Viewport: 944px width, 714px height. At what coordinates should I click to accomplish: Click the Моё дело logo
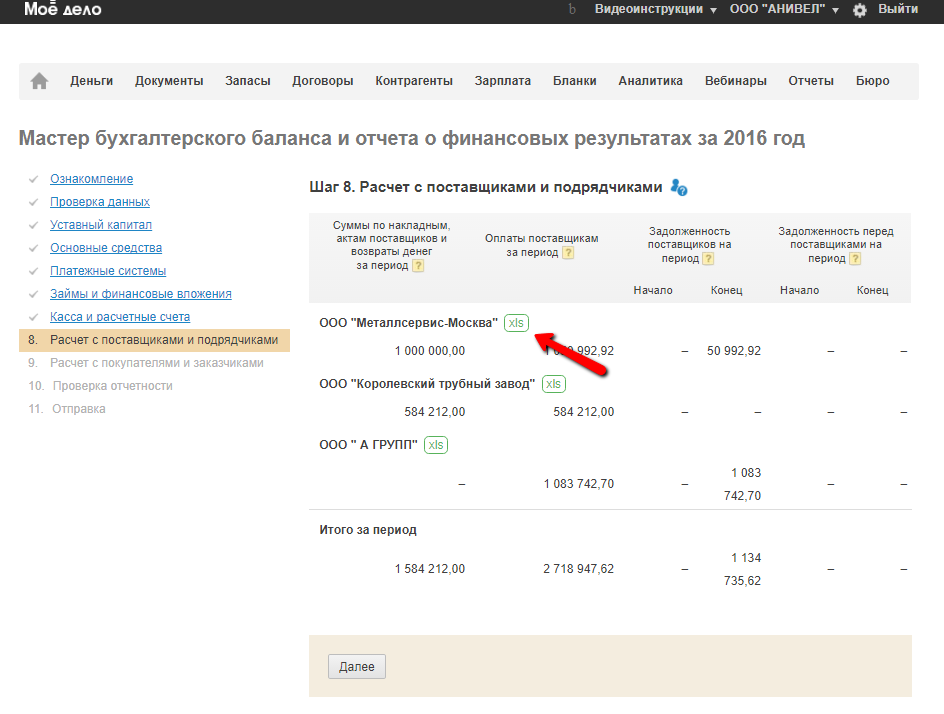pyautogui.click(x=63, y=9)
